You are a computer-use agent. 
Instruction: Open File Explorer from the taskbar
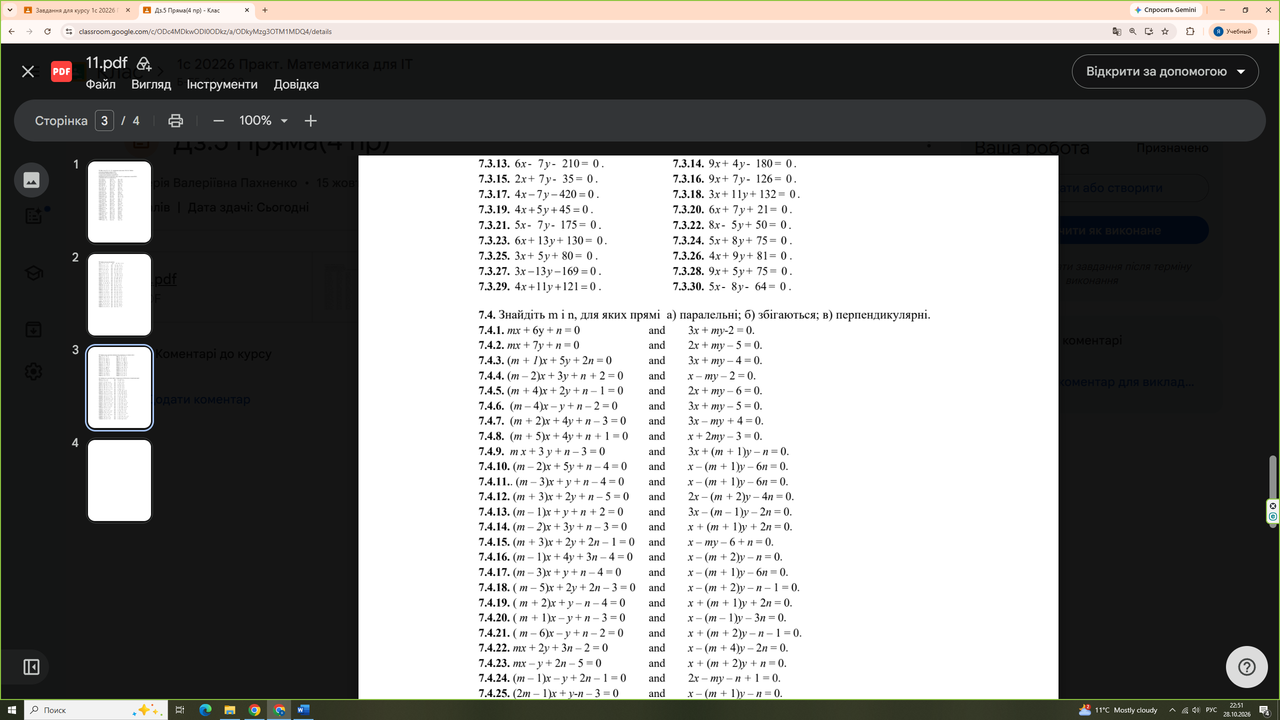coord(230,710)
